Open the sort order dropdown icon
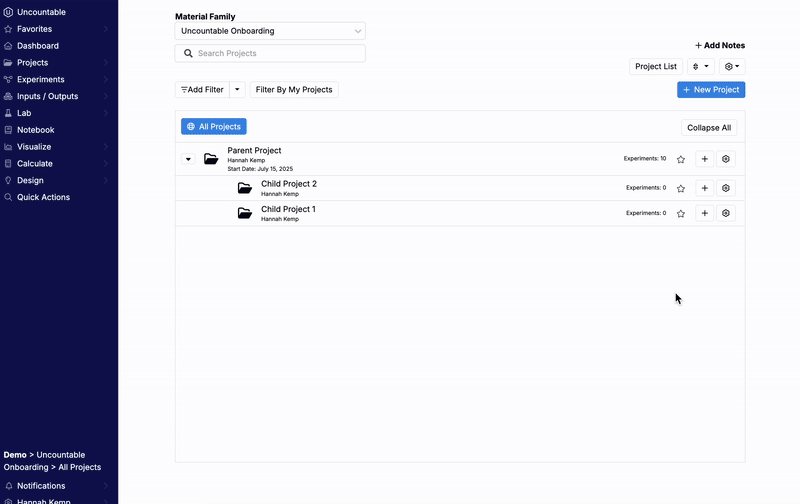The image size is (800, 504). tap(700, 67)
